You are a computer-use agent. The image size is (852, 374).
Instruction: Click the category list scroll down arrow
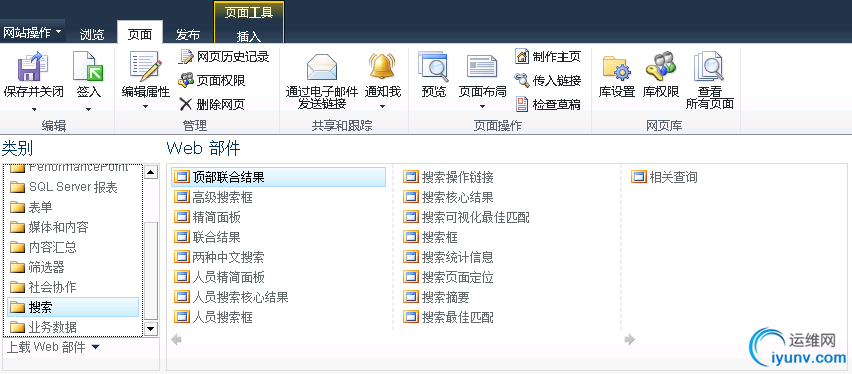(x=151, y=328)
